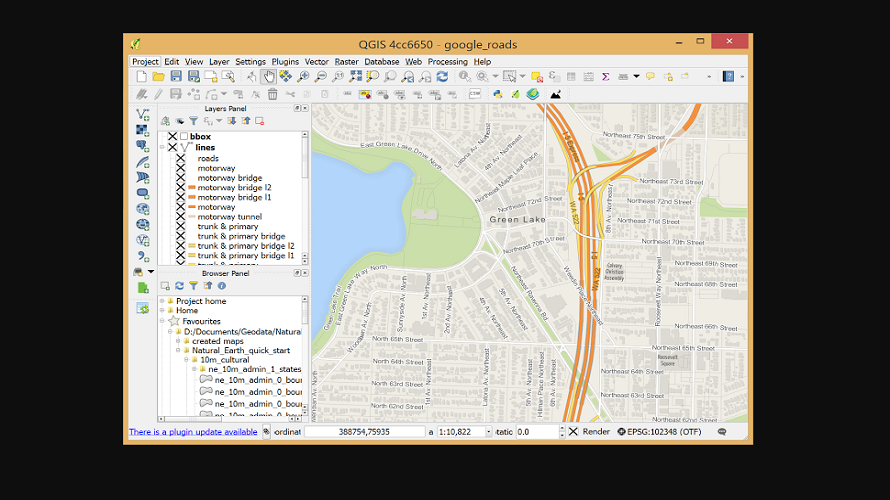Collapse the Natural_Earth_quick_start folder
The image size is (890, 500).
tap(178, 350)
